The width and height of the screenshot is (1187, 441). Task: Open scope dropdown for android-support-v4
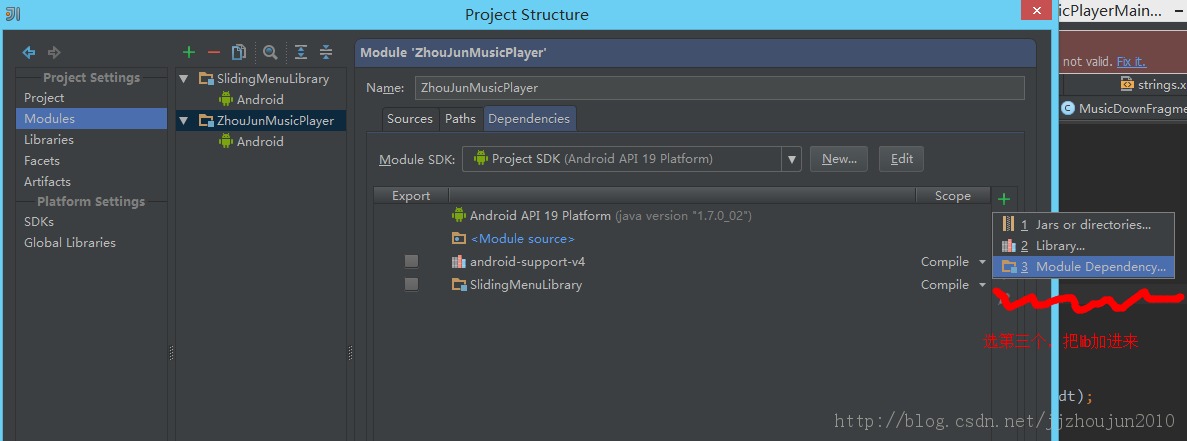point(982,262)
